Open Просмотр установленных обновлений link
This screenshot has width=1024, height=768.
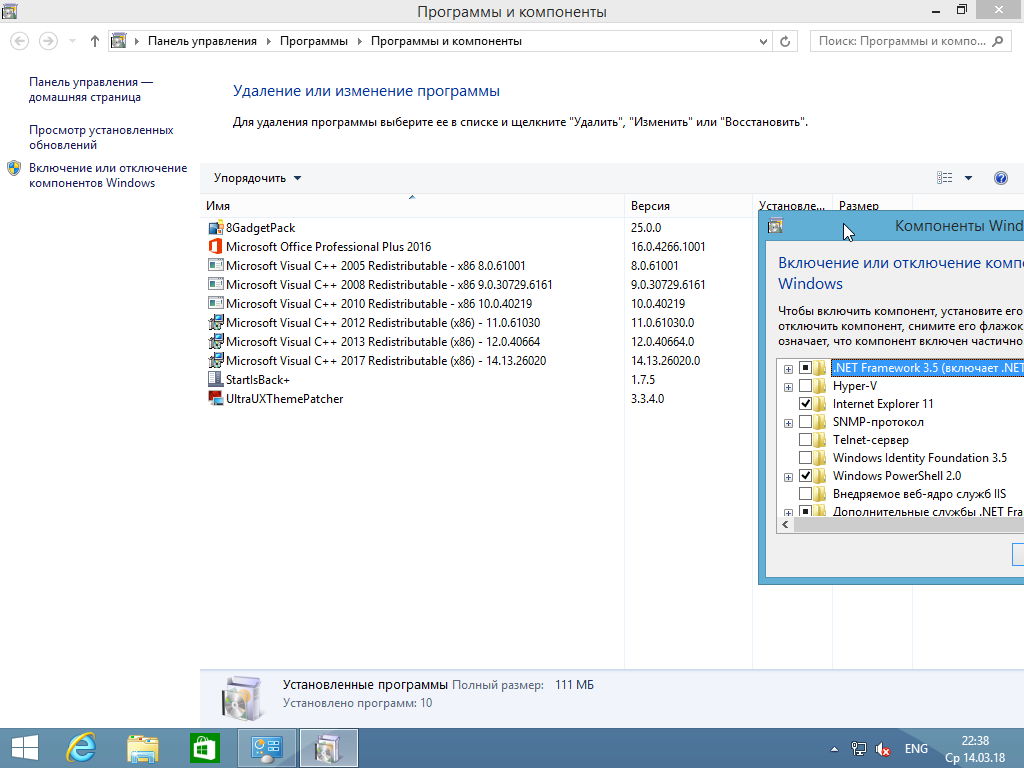(x=101, y=137)
